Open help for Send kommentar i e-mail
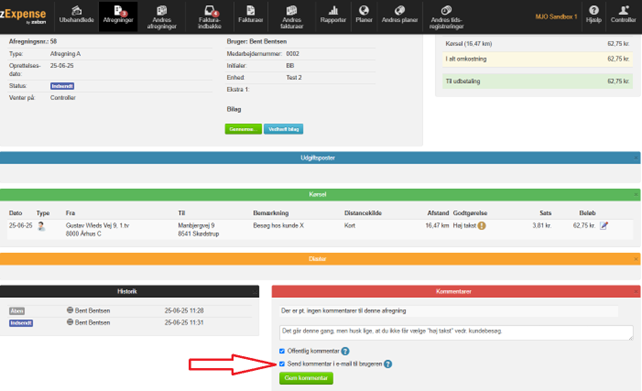This screenshot has width=642, height=391. click(388, 364)
